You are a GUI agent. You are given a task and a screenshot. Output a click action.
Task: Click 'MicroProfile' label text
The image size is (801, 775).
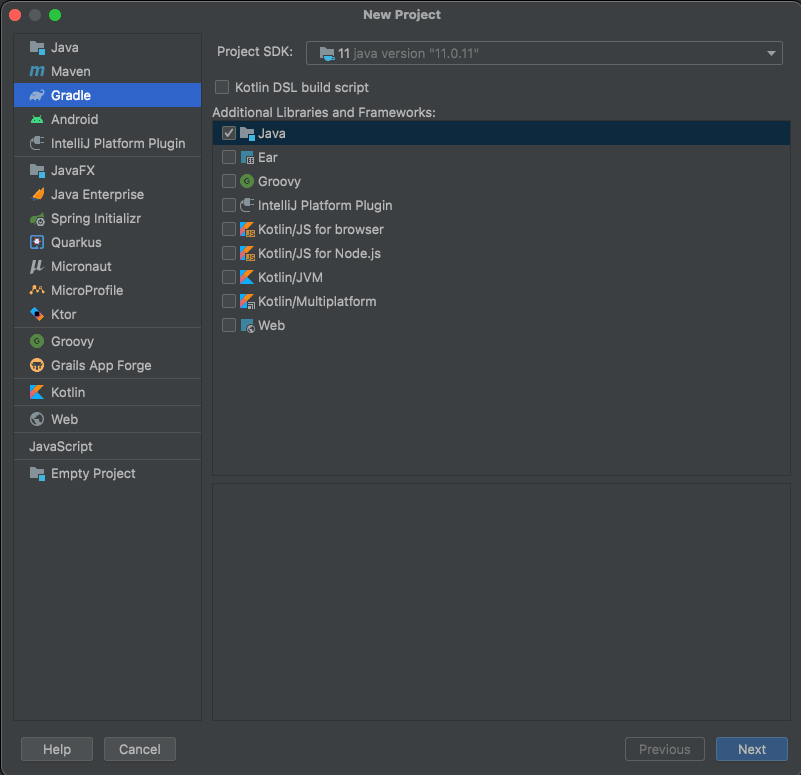87,290
